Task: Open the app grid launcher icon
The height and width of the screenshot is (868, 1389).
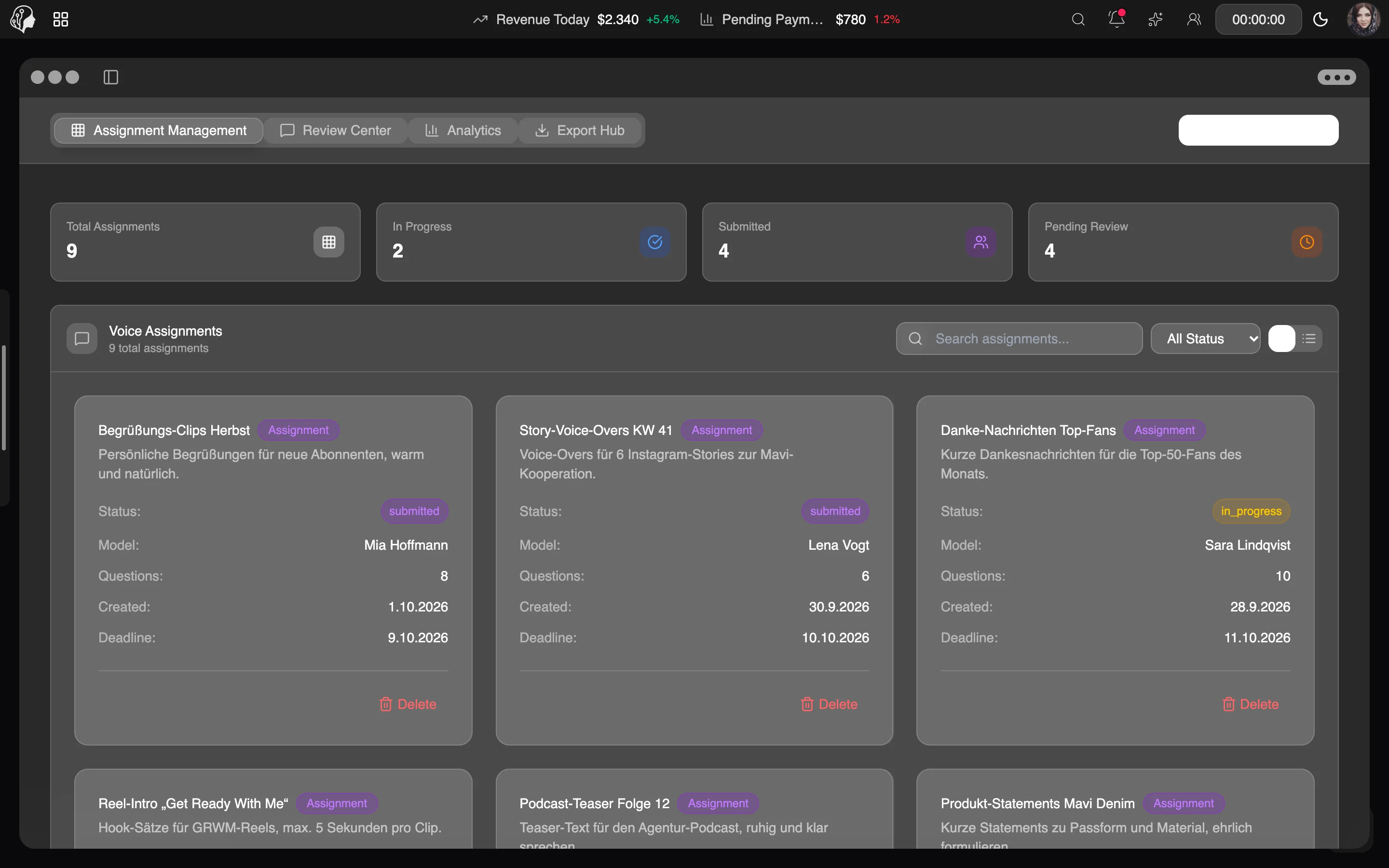Action: point(60,19)
